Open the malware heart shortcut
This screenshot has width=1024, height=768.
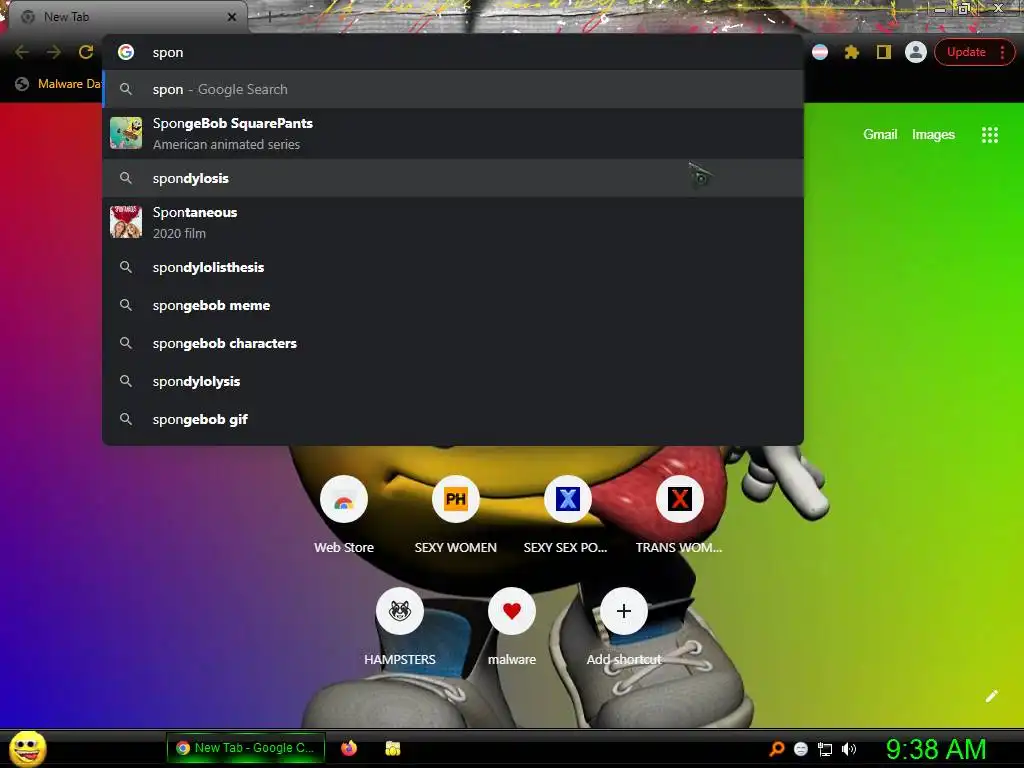tap(511, 611)
